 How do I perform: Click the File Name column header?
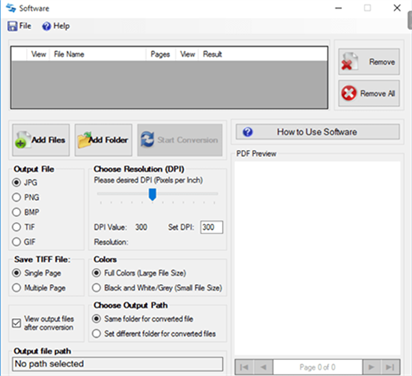pyautogui.click(x=98, y=54)
